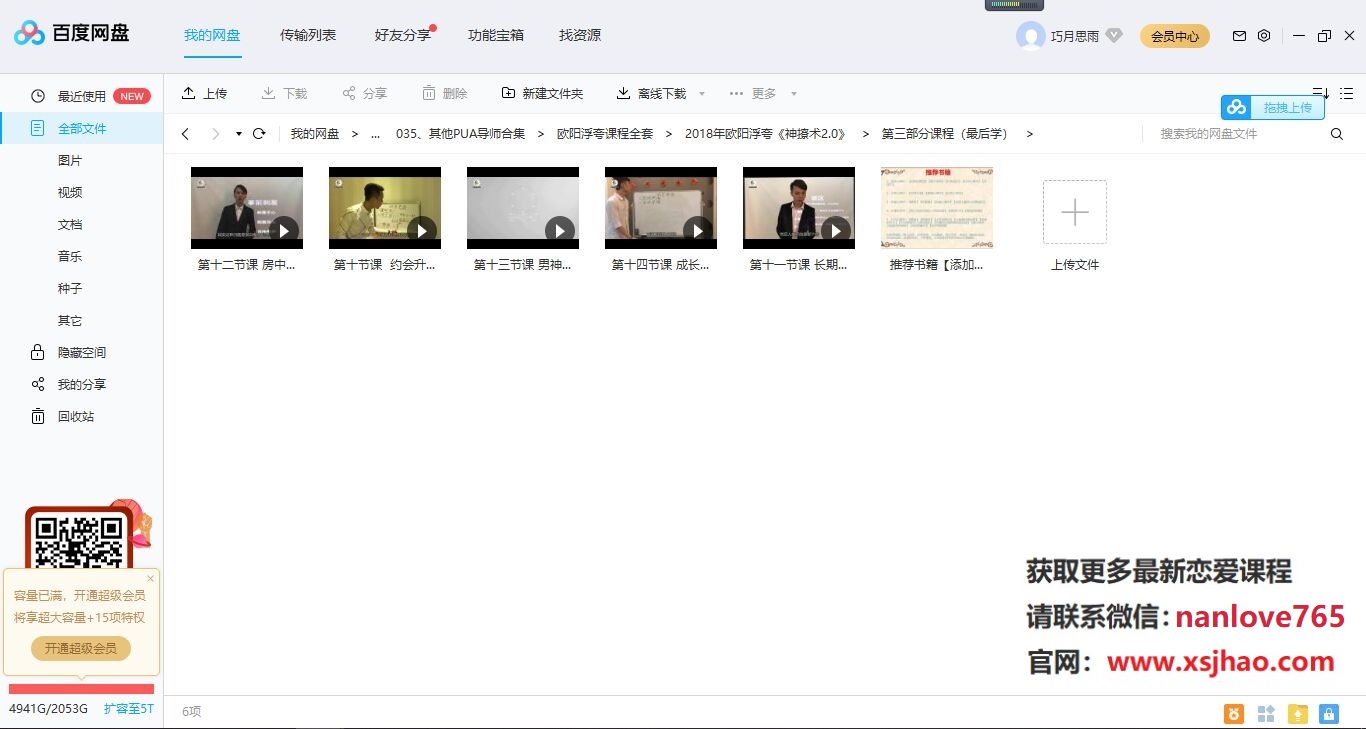Screen dimensions: 1366x729
Task: Expand the collapsed breadcrumb ellipsis
Action: click(375, 134)
